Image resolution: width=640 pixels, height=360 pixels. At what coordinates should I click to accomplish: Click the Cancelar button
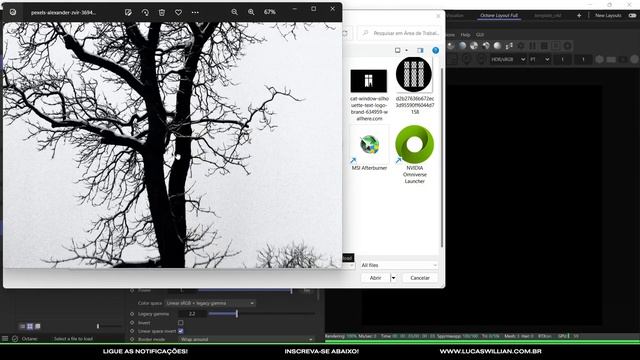tap(420, 278)
